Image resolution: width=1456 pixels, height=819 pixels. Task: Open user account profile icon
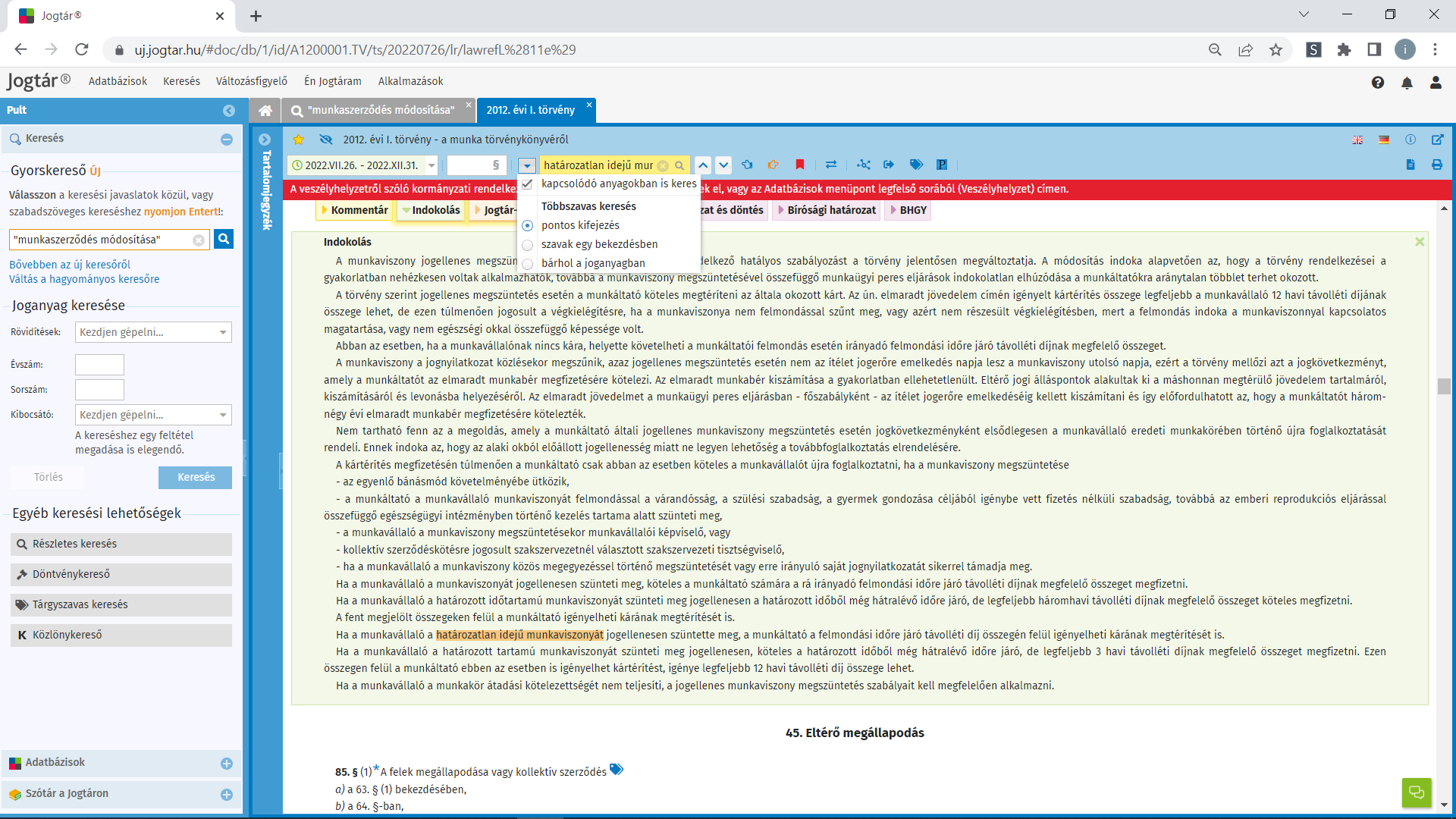pyautogui.click(x=1436, y=83)
